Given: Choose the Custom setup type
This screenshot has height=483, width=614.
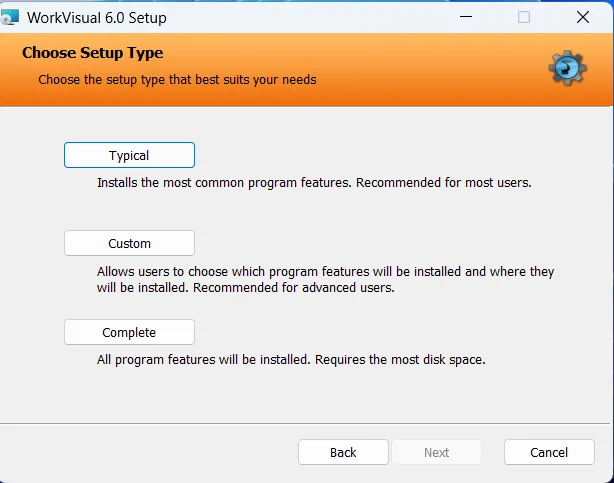Looking at the screenshot, I should (x=129, y=243).
